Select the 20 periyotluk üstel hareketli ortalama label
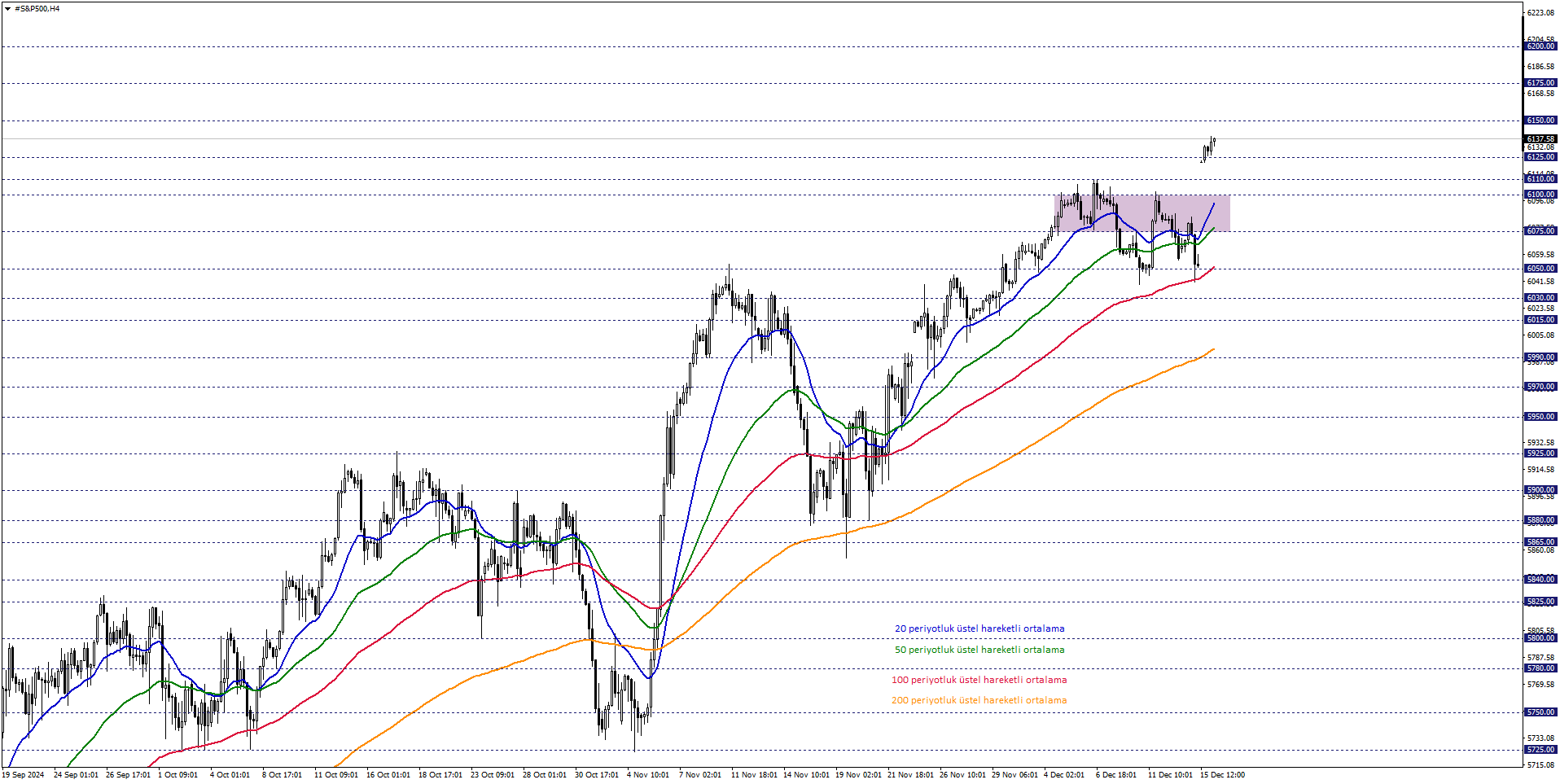 pyautogui.click(x=979, y=629)
